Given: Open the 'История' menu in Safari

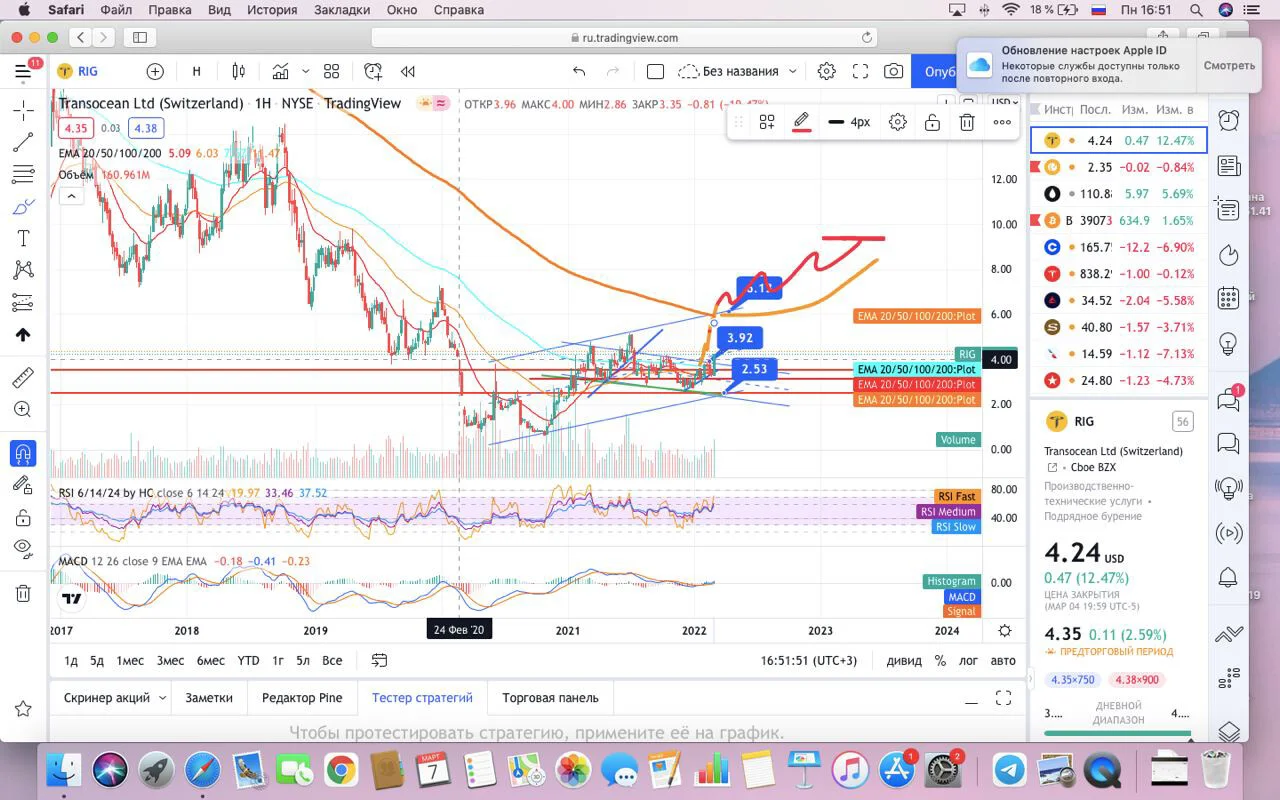Looking at the screenshot, I should (272, 10).
